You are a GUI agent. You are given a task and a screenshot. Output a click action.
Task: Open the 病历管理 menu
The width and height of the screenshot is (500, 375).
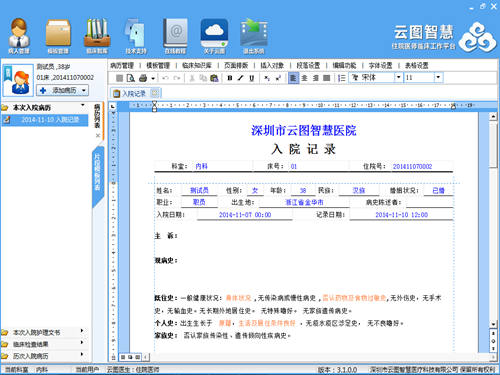point(122,65)
